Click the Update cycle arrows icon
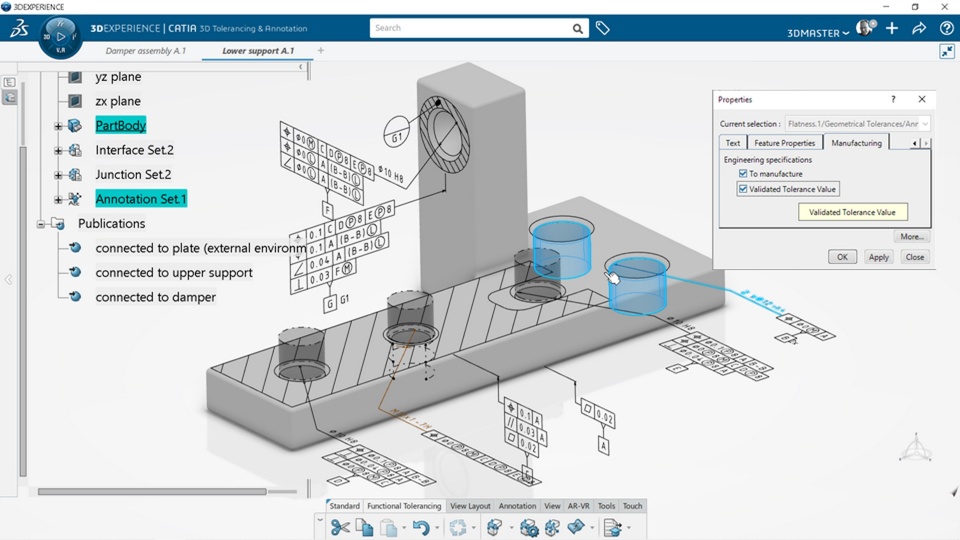This screenshot has height=540, width=960. click(x=457, y=527)
